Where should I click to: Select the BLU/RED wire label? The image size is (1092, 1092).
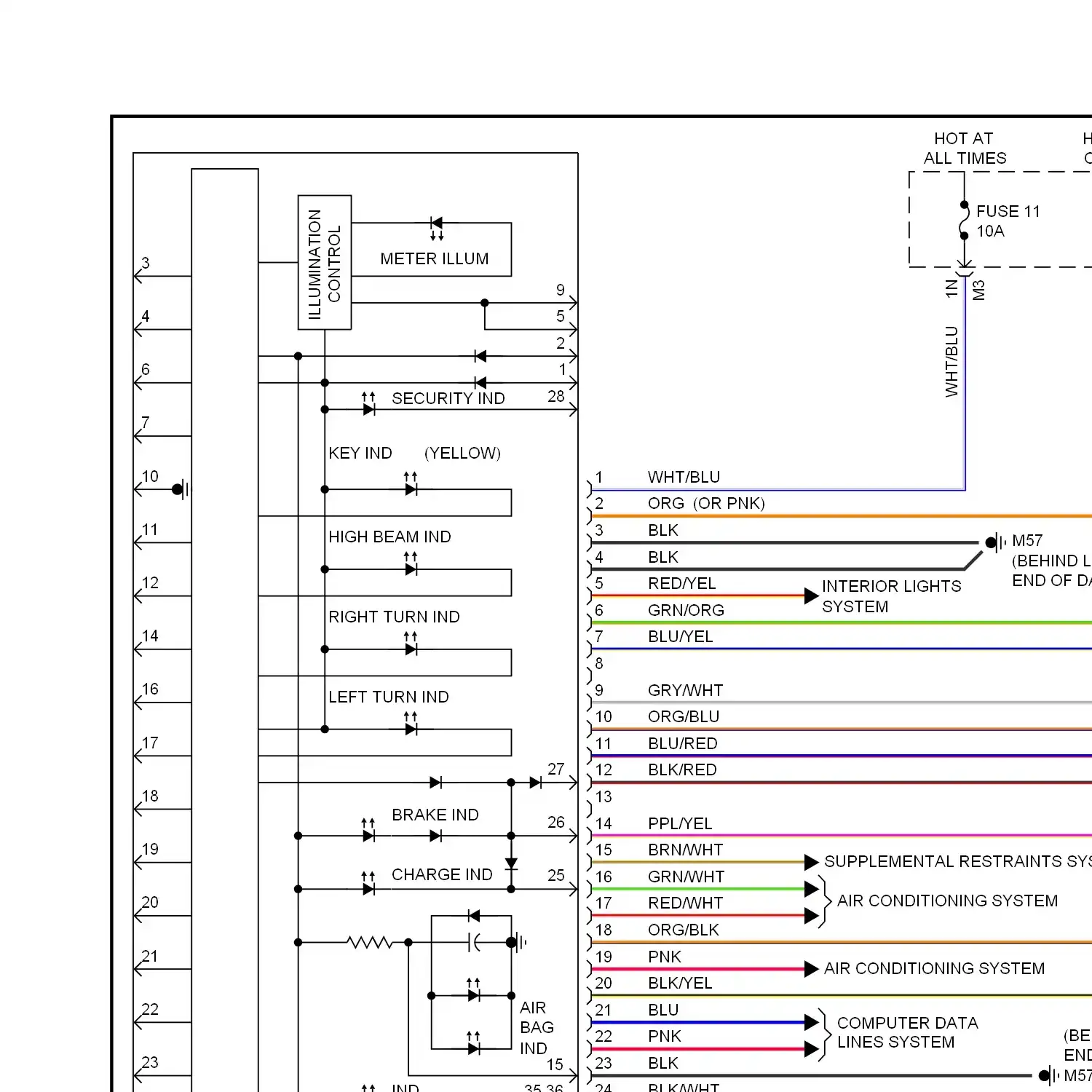pos(683,743)
